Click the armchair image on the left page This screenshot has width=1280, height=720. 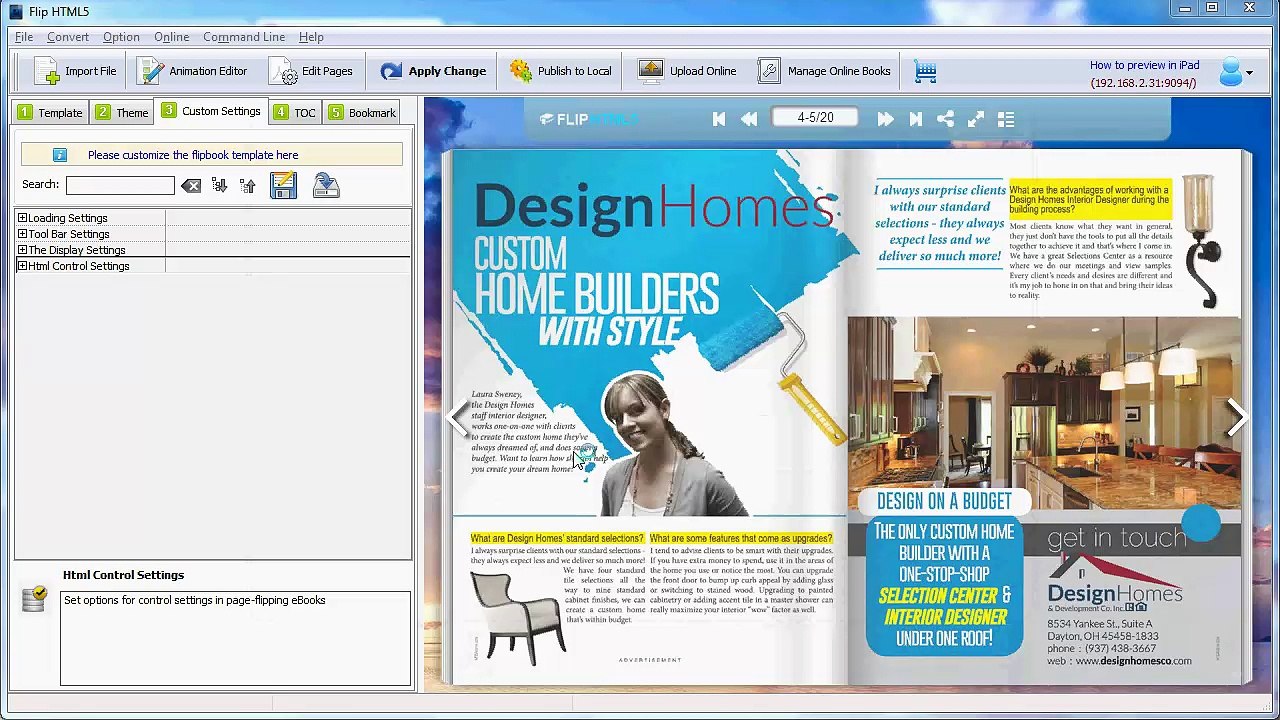(517, 618)
